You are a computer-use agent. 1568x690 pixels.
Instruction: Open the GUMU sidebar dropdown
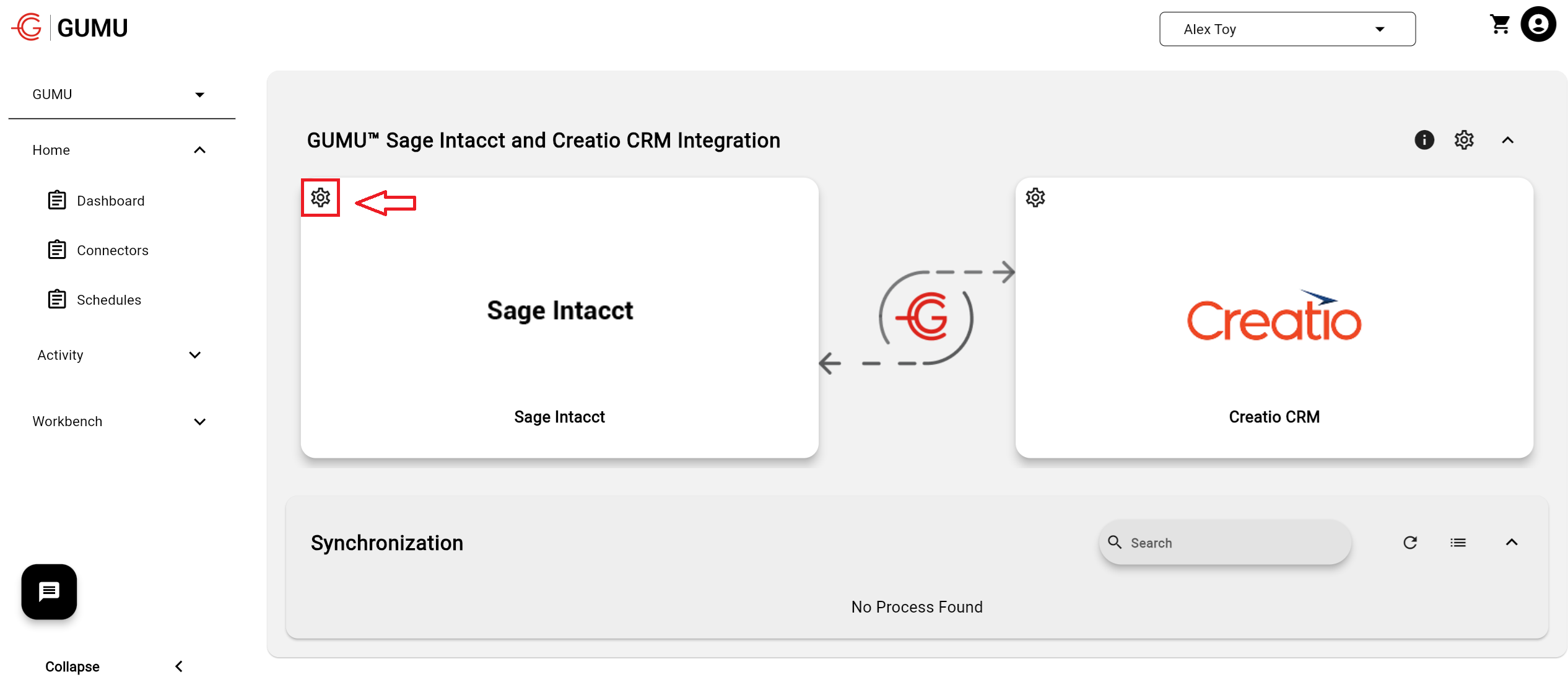click(121, 95)
